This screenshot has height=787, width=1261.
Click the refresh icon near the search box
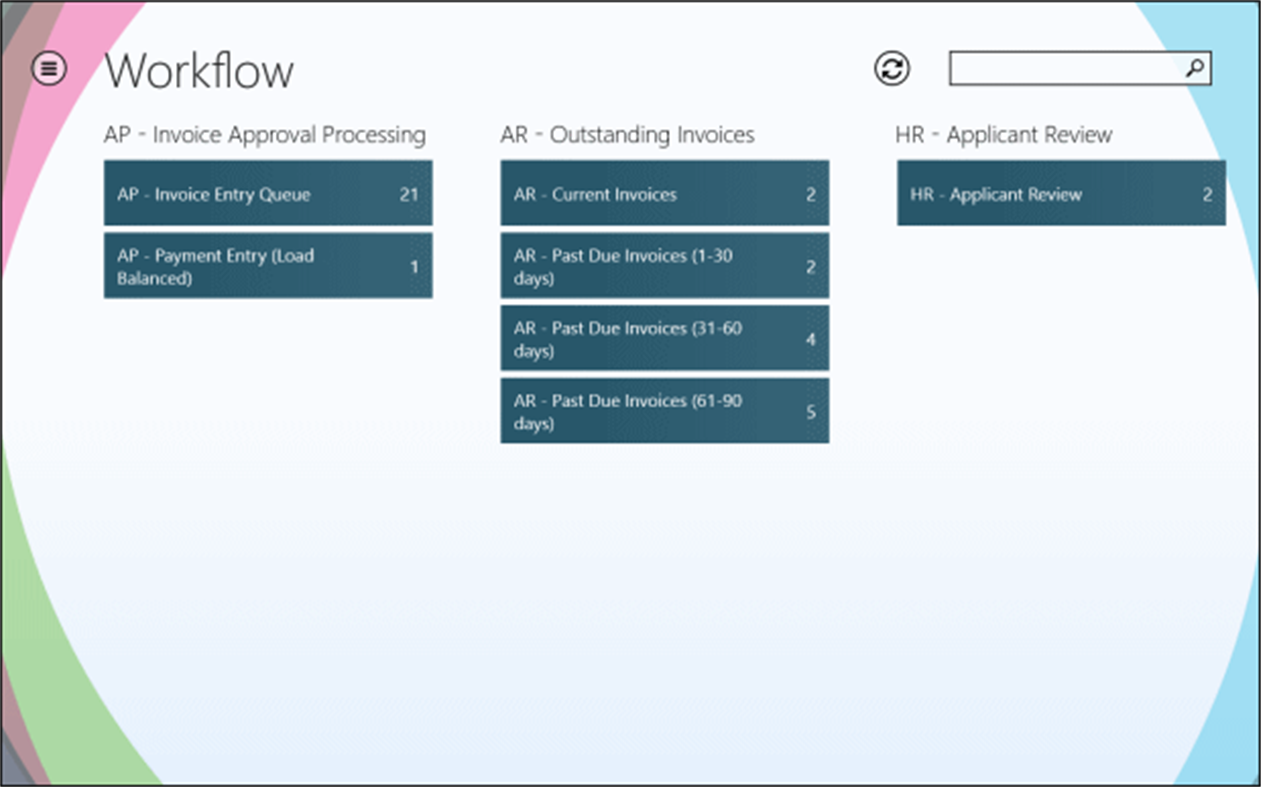pyautogui.click(x=891, y=69)
